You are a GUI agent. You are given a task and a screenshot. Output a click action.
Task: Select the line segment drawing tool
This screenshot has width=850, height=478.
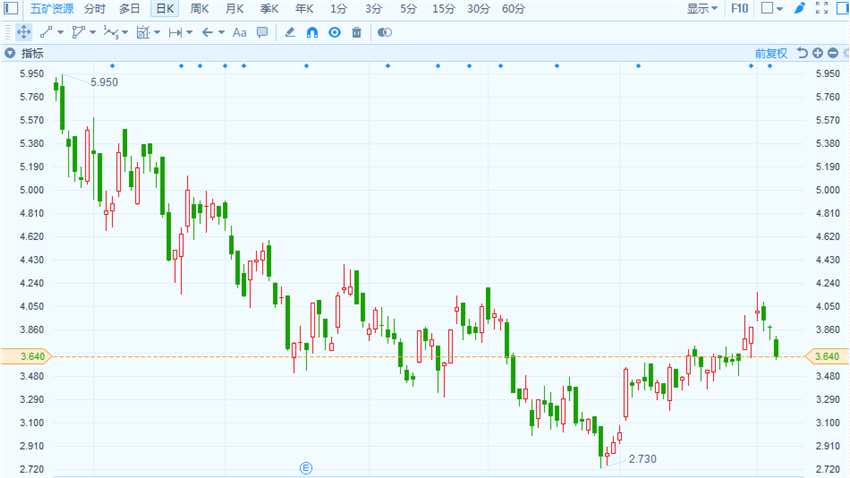point(46,33)
